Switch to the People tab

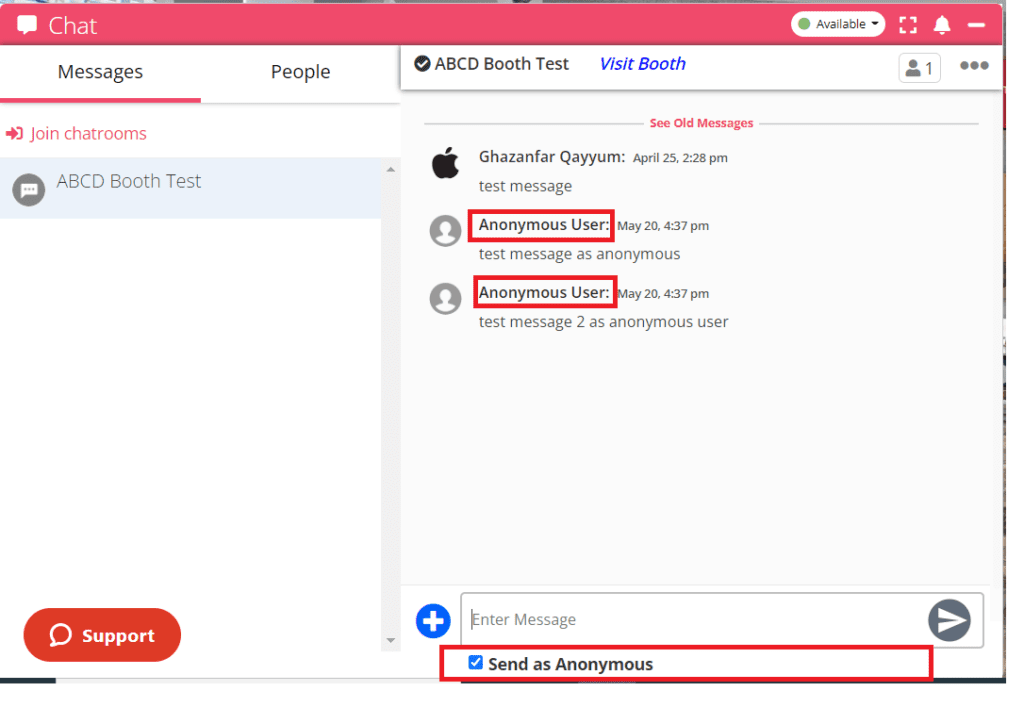[x=300, y=72]
